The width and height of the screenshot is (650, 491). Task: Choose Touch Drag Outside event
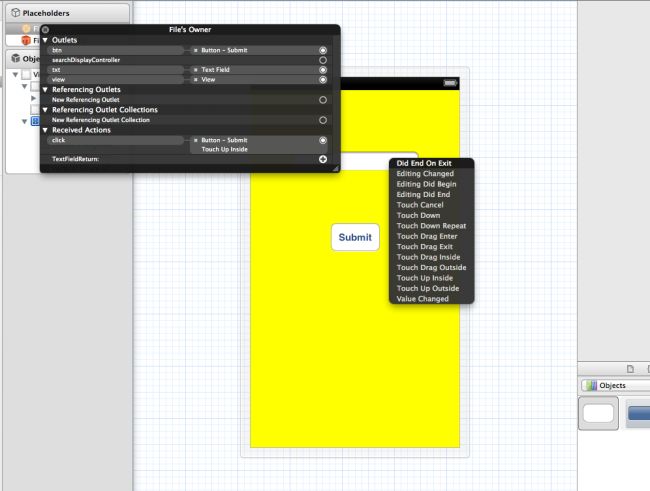(x=432, y=267)
